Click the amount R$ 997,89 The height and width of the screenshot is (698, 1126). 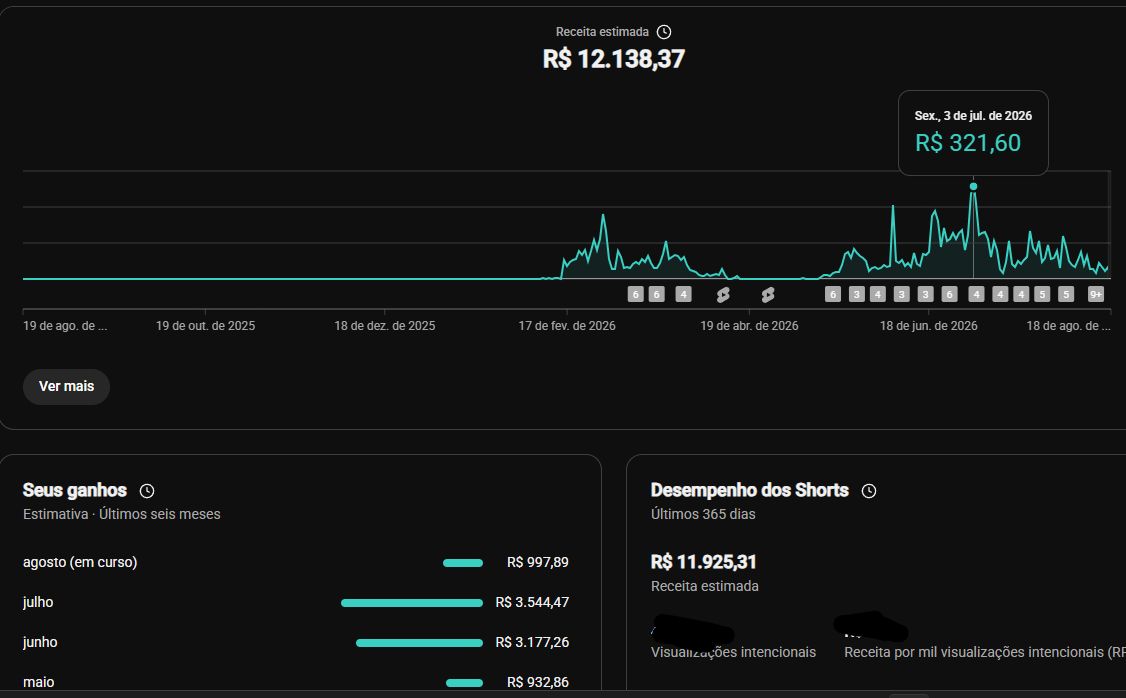click(x=538, y=562)
